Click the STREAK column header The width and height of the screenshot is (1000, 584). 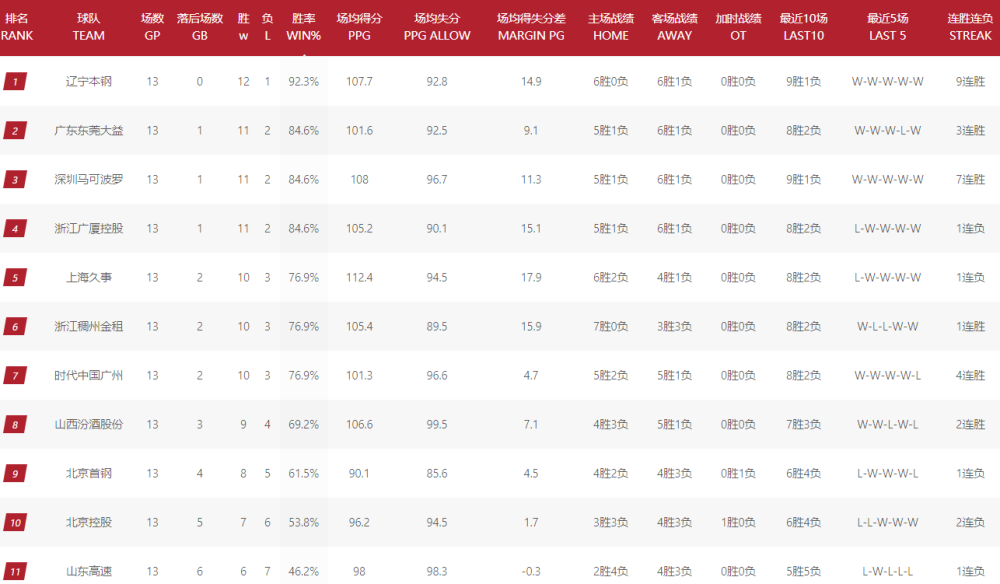coord(970,27)
